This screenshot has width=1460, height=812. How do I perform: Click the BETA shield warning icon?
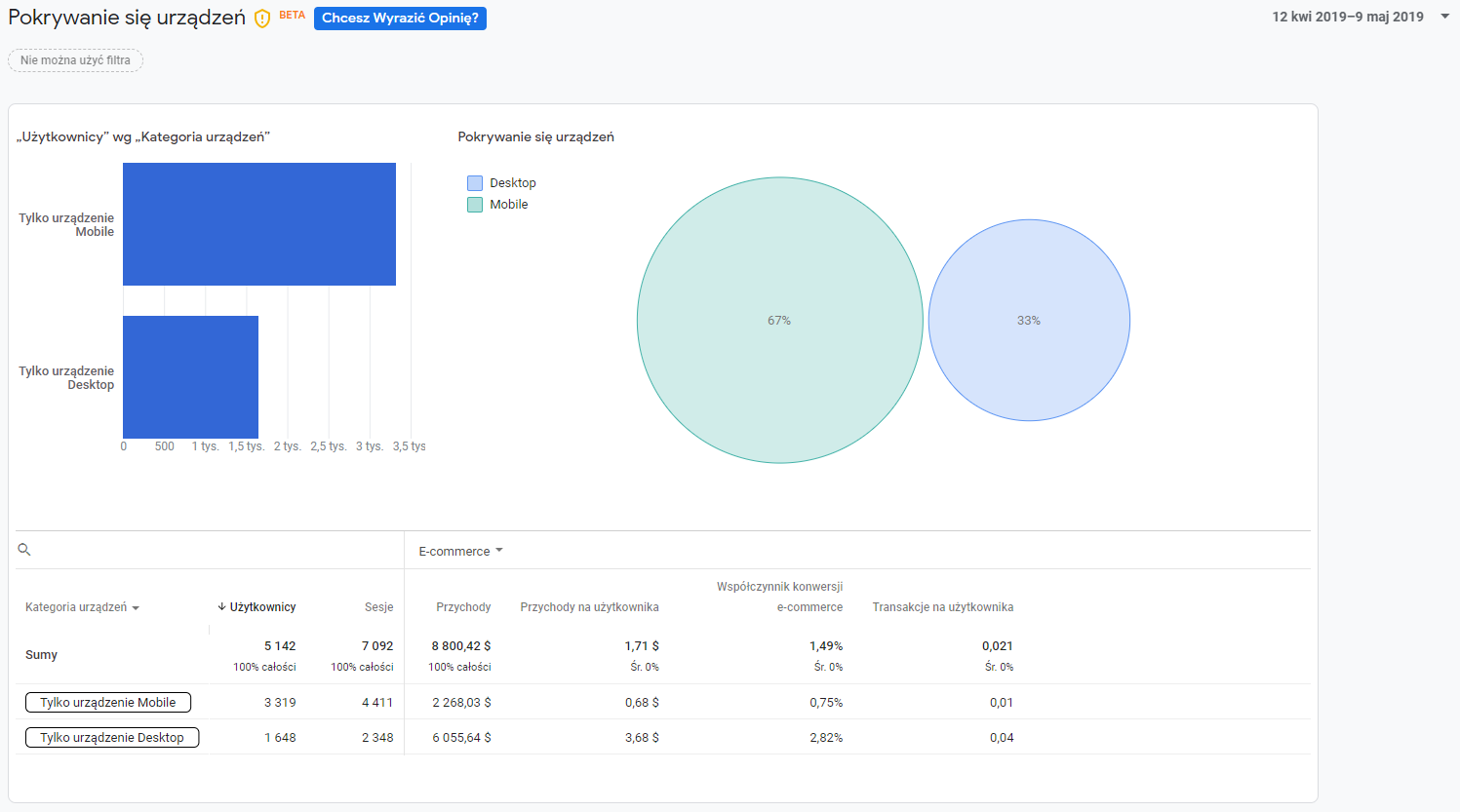point(261,19)
